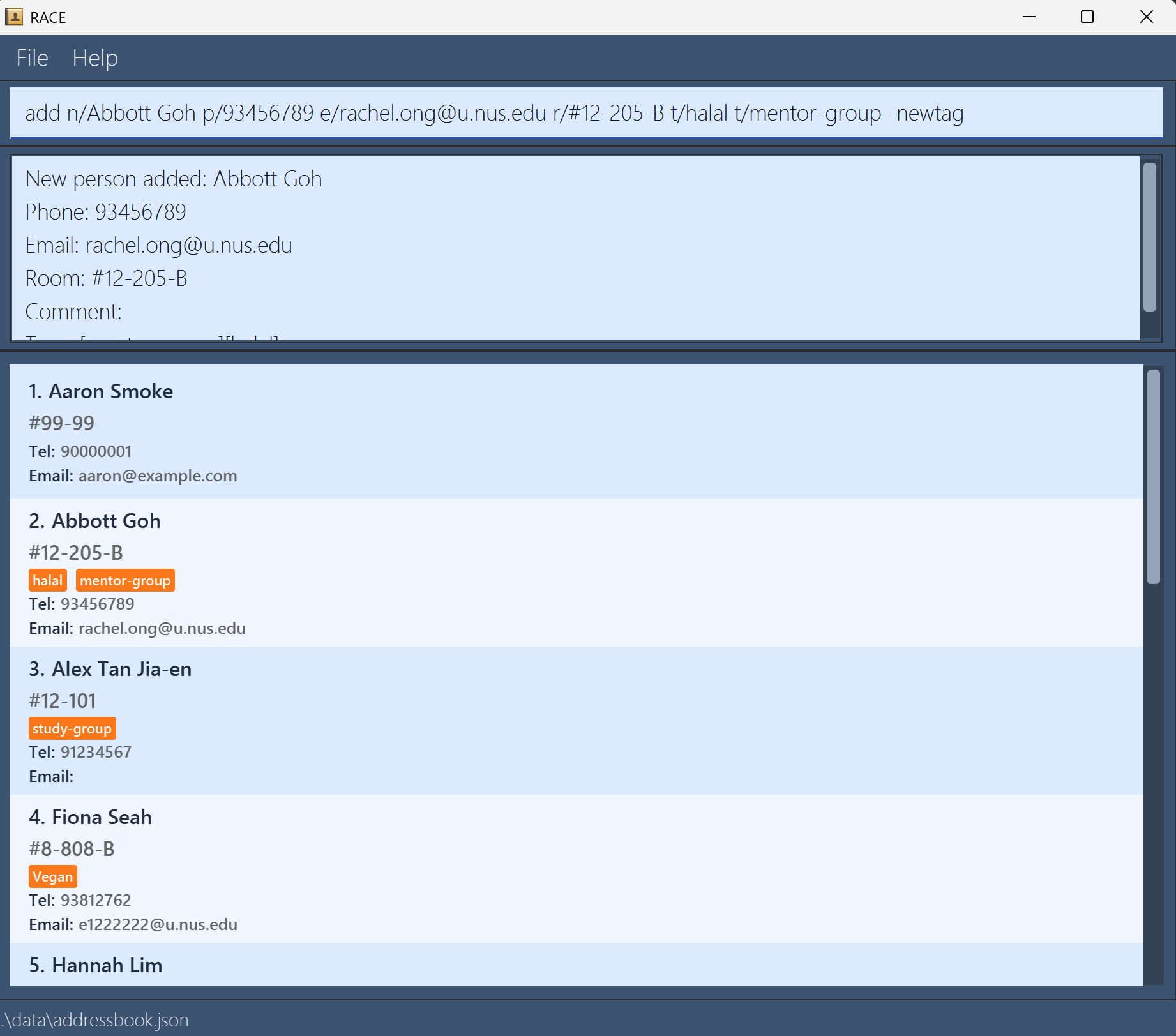This screenshot has height=1036, width=1176.
Task: Maximize the RACE window
Action: coord(1087,17)
